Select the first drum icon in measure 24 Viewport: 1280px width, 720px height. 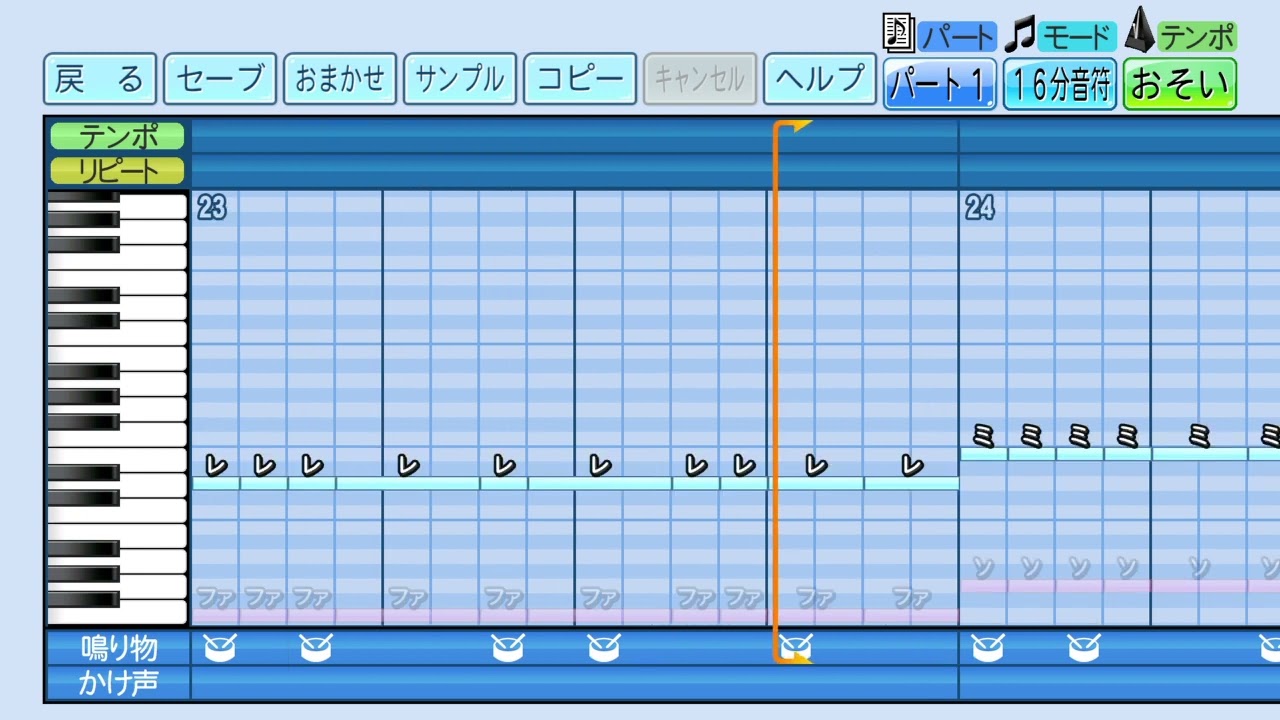pyautogui.click(x=987, y=648)
